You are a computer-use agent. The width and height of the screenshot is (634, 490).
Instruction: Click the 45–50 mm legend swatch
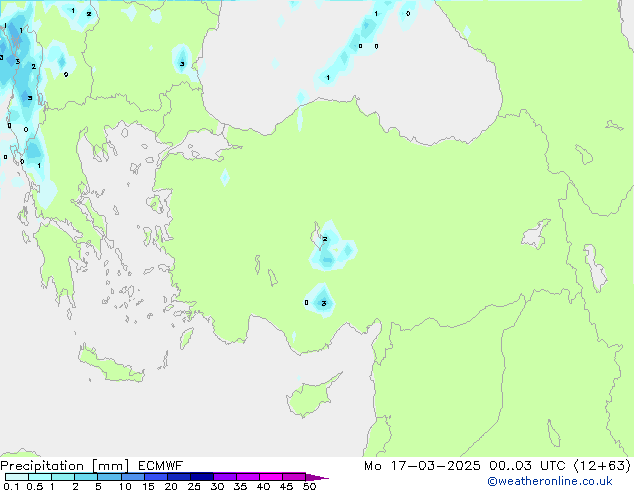pyautogui.click(x=294, y=477)
